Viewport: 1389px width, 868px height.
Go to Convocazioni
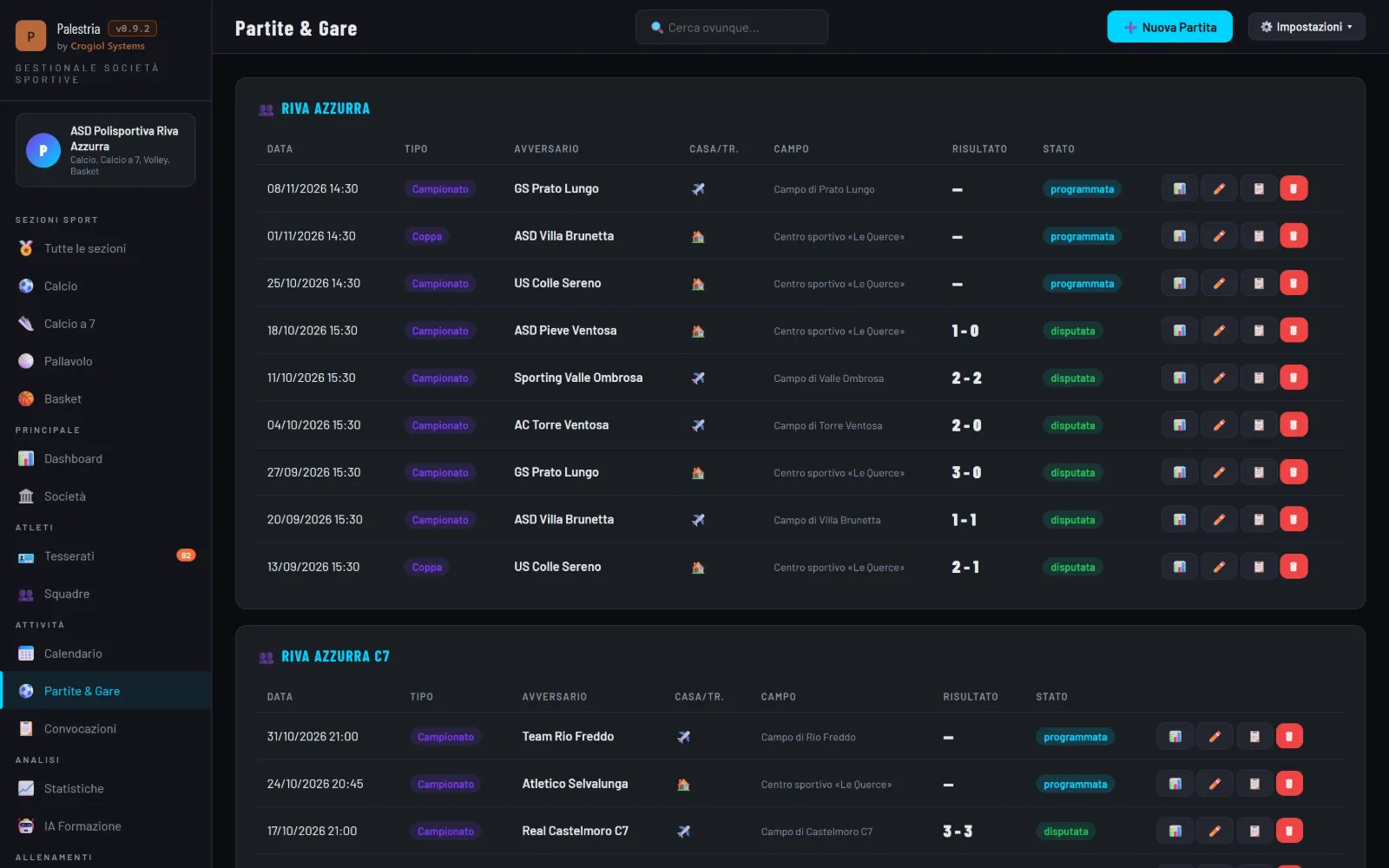pyautogui.click(x=106, y=729)
